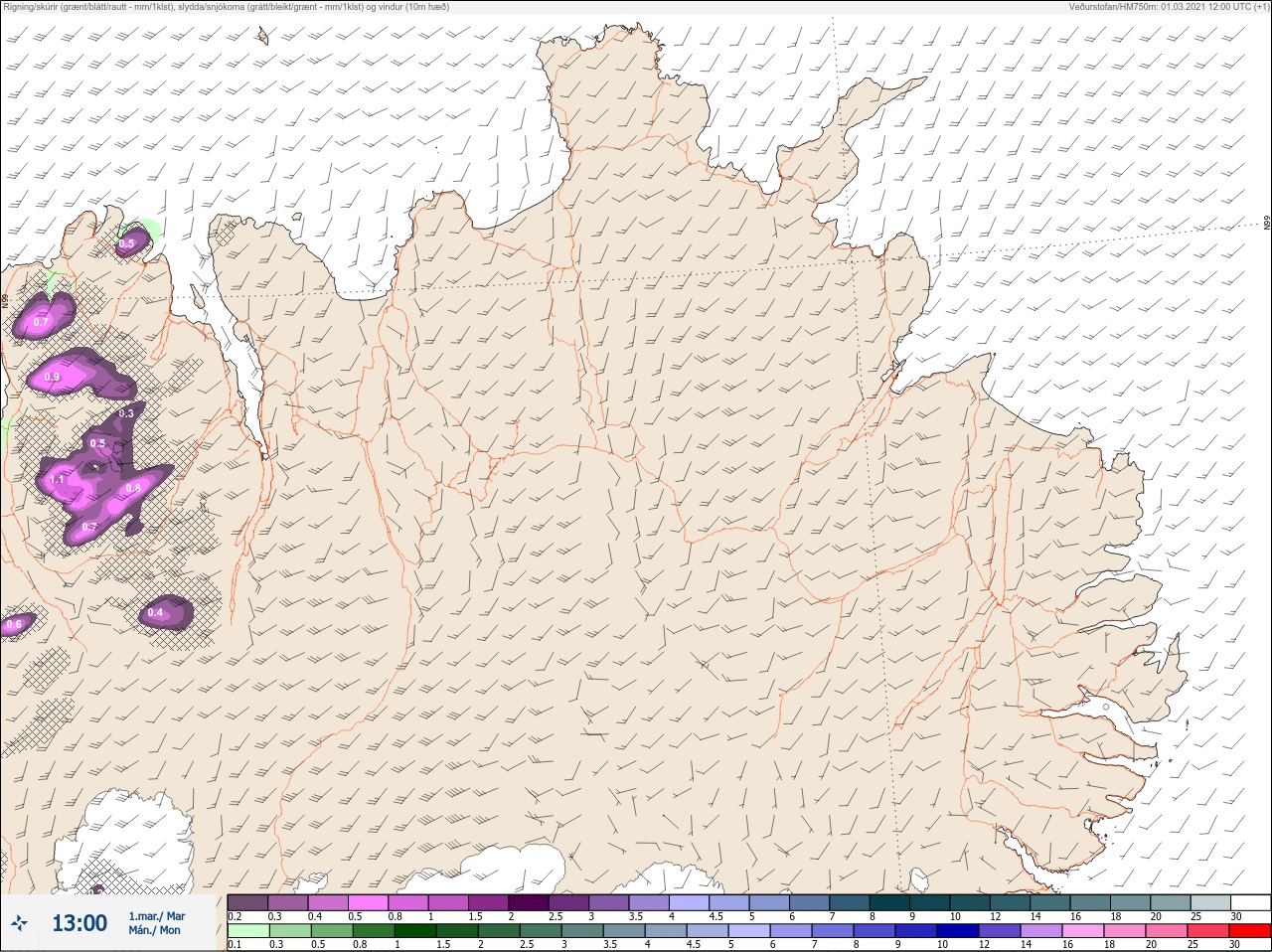Click the 0.7 value below the 1.1 label
Viewport: 1272px width, 952px height.
(89, 527)
